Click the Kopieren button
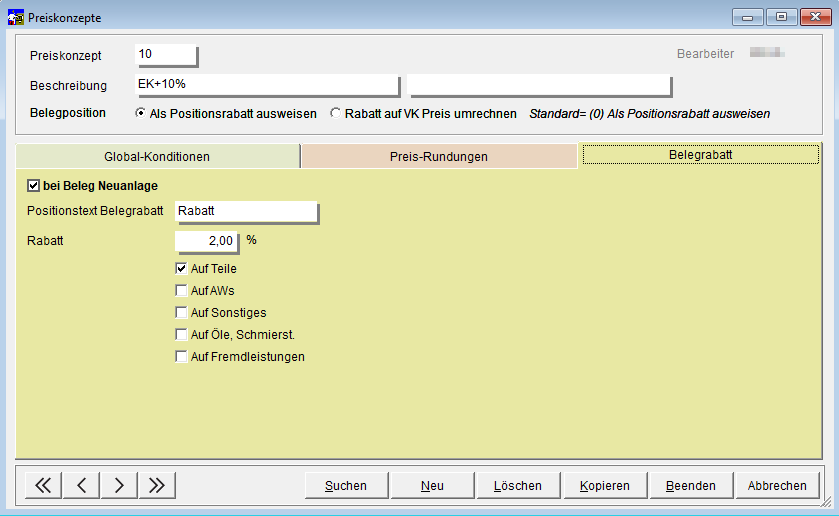Viewport: 839px width, 516px height. (605, 485)
